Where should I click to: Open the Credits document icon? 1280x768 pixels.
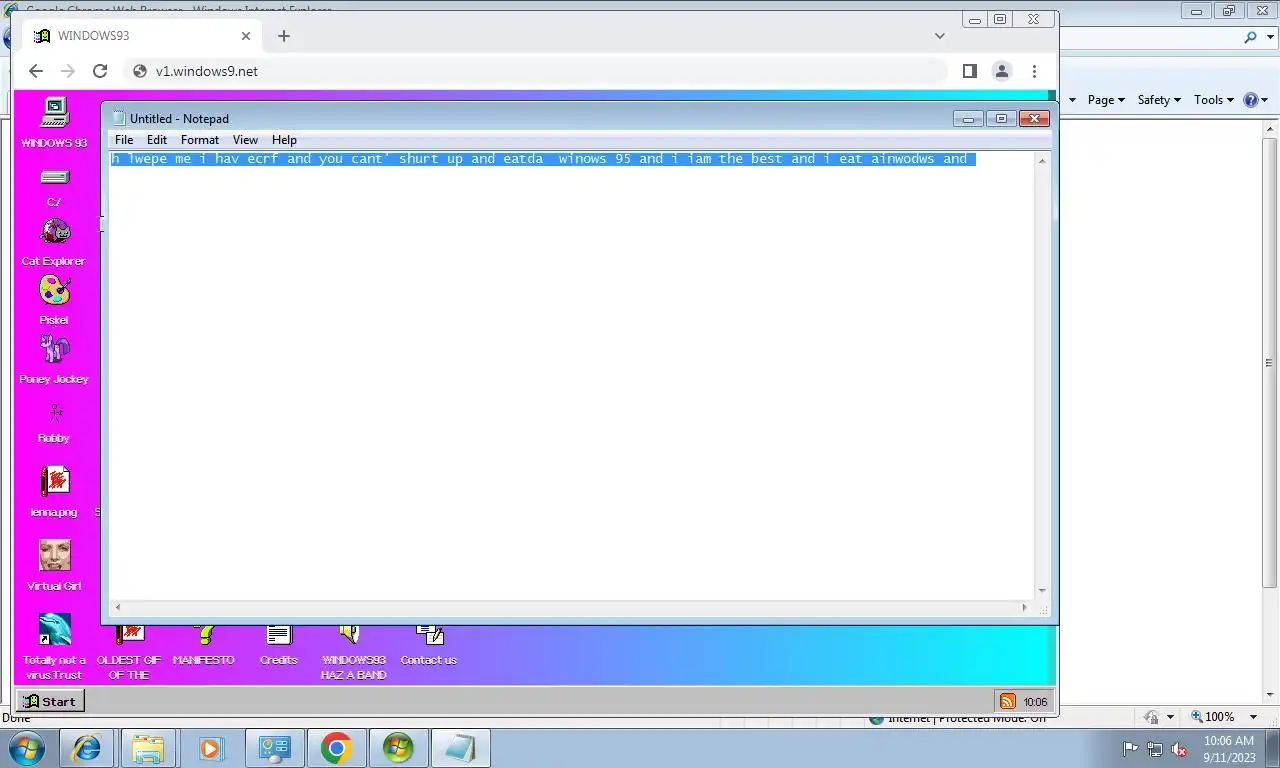click(279, 646)
